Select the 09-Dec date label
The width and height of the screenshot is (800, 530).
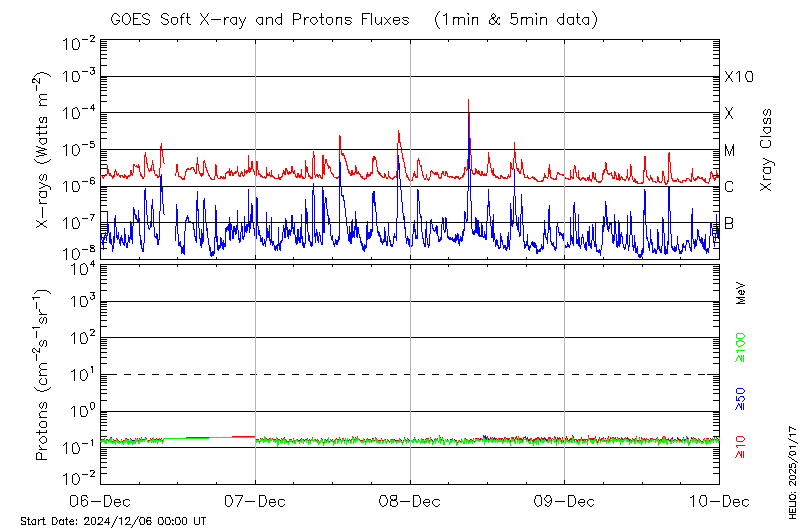[x=565, y=500]
